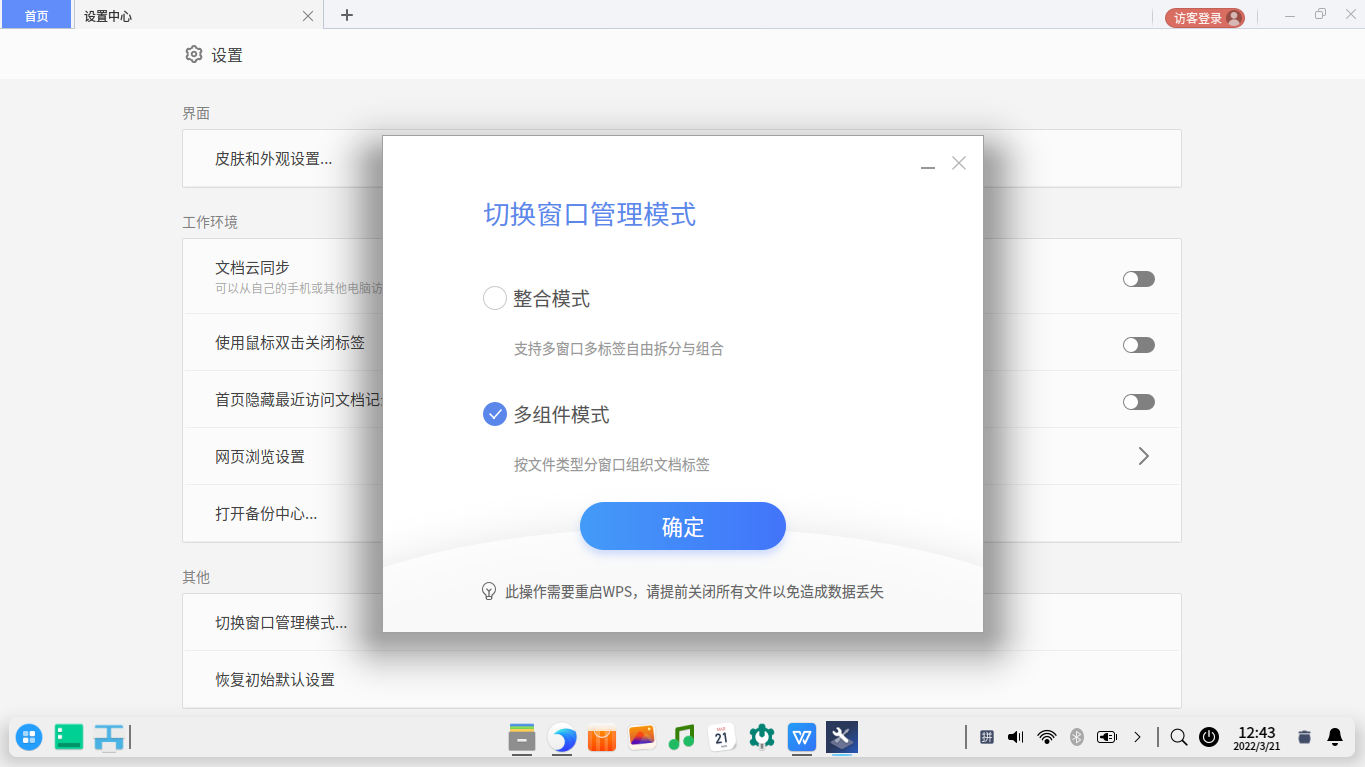Viewport: 1365px width, 767px height.
Task: Expand the system tray overflow chevron
Action: coord(1137,737)
